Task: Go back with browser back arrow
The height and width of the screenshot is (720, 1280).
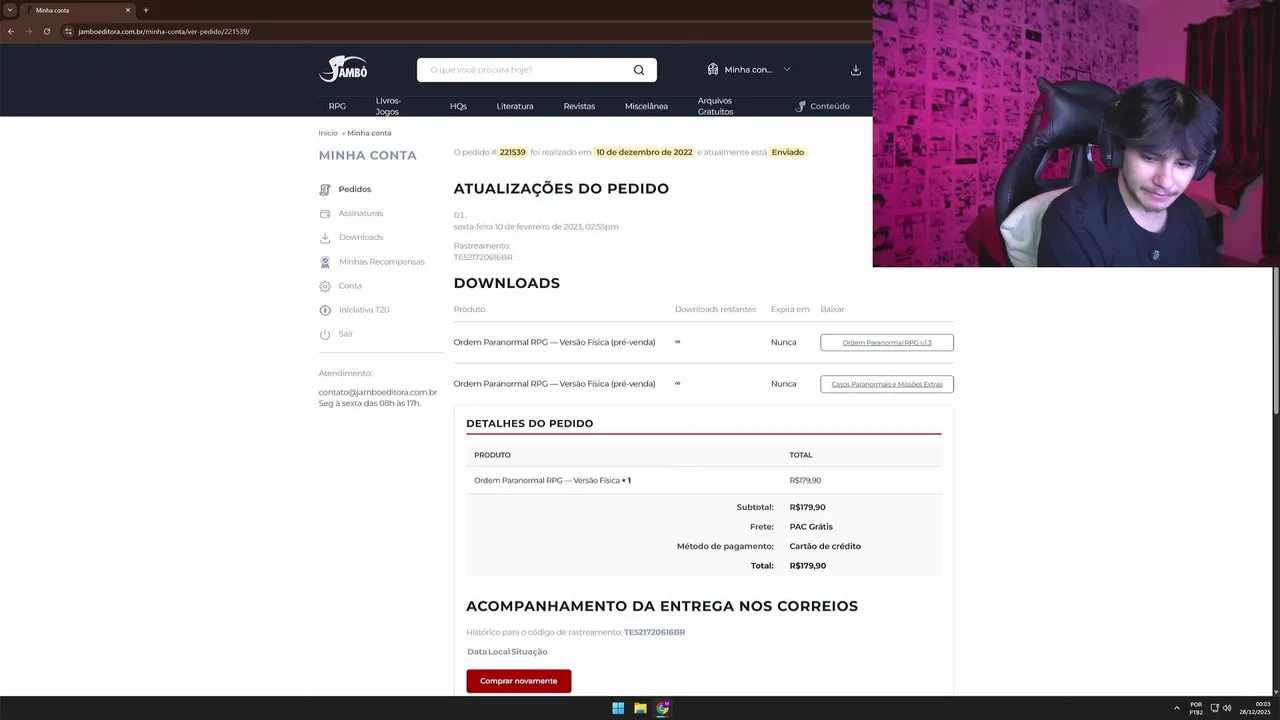Action: [10, 31]
